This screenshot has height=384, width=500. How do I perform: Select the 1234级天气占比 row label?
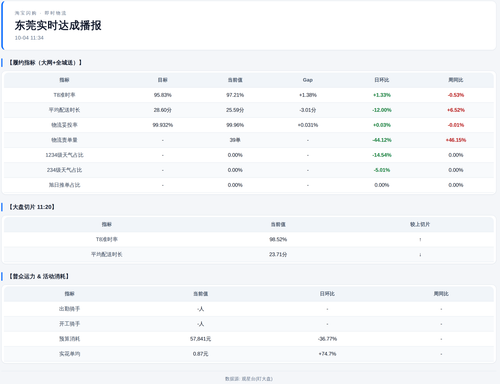coord(64,155)
